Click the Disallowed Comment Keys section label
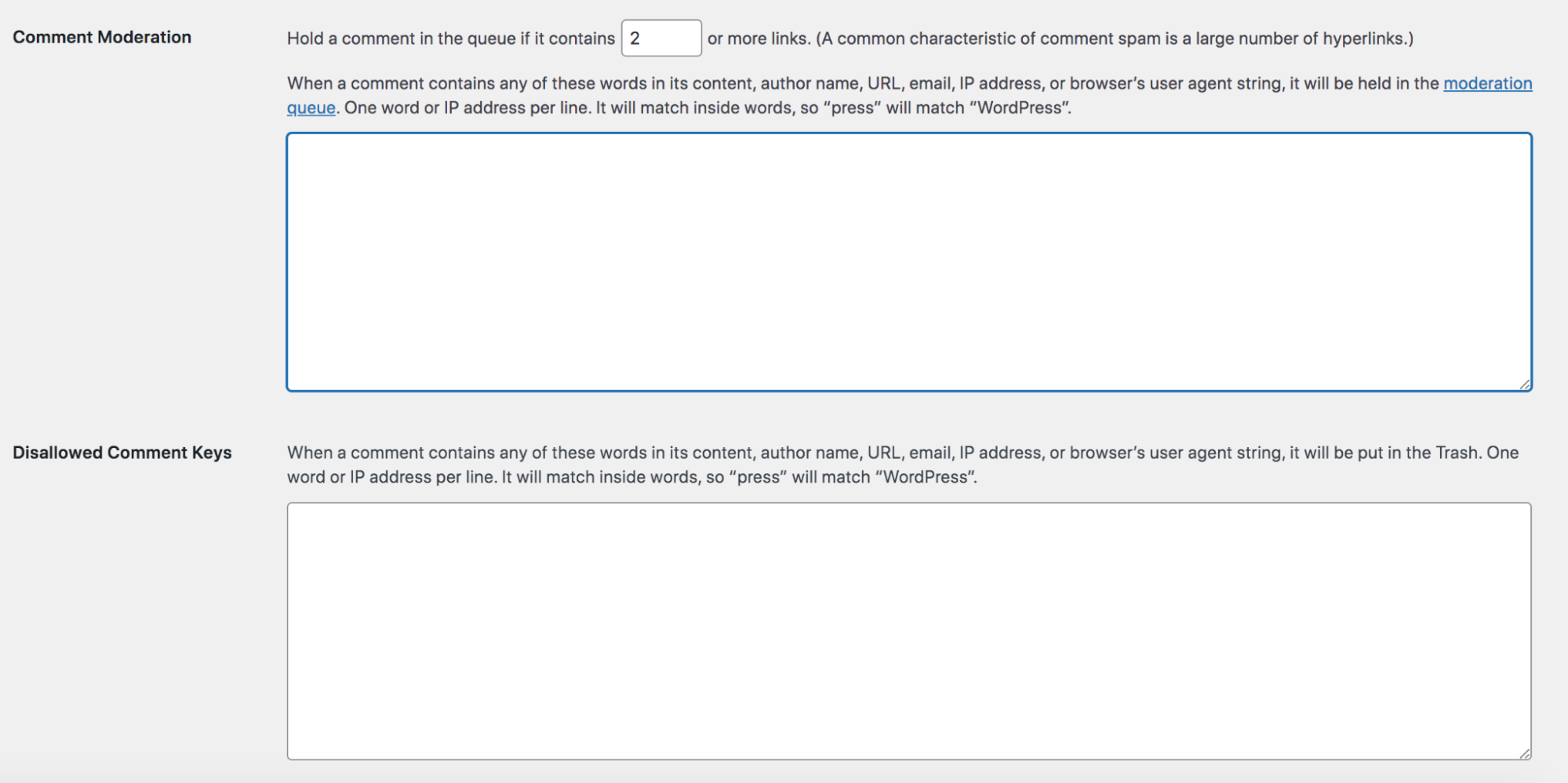The image size is (1568, 783). pos(123,453)
